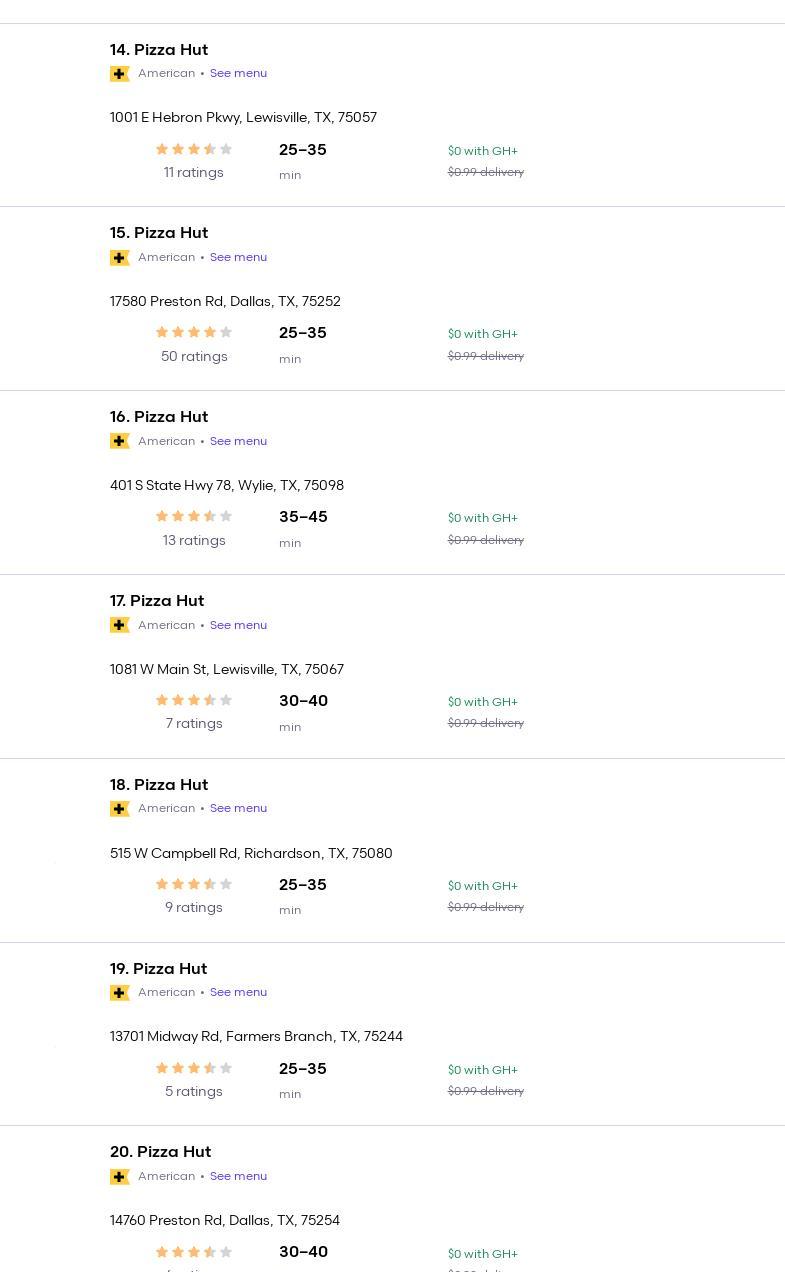Click the GH+ badge icon for listing 14
The height and width of the screenshot is (1272, 785).
(120, 74)
